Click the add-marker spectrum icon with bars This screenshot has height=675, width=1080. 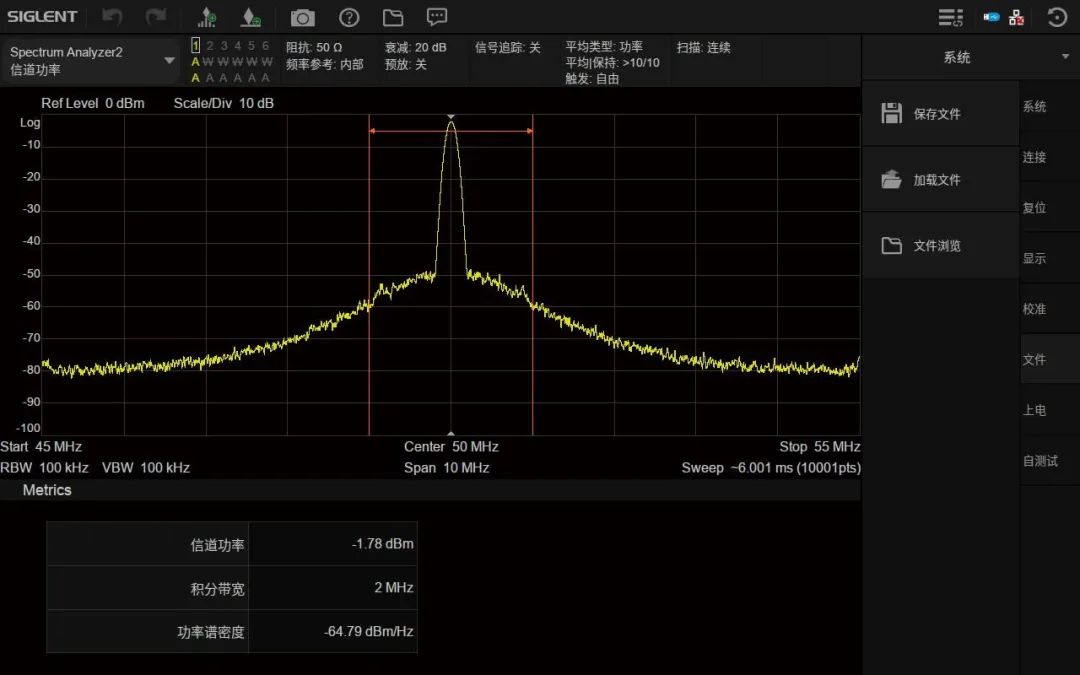point(207,17)
